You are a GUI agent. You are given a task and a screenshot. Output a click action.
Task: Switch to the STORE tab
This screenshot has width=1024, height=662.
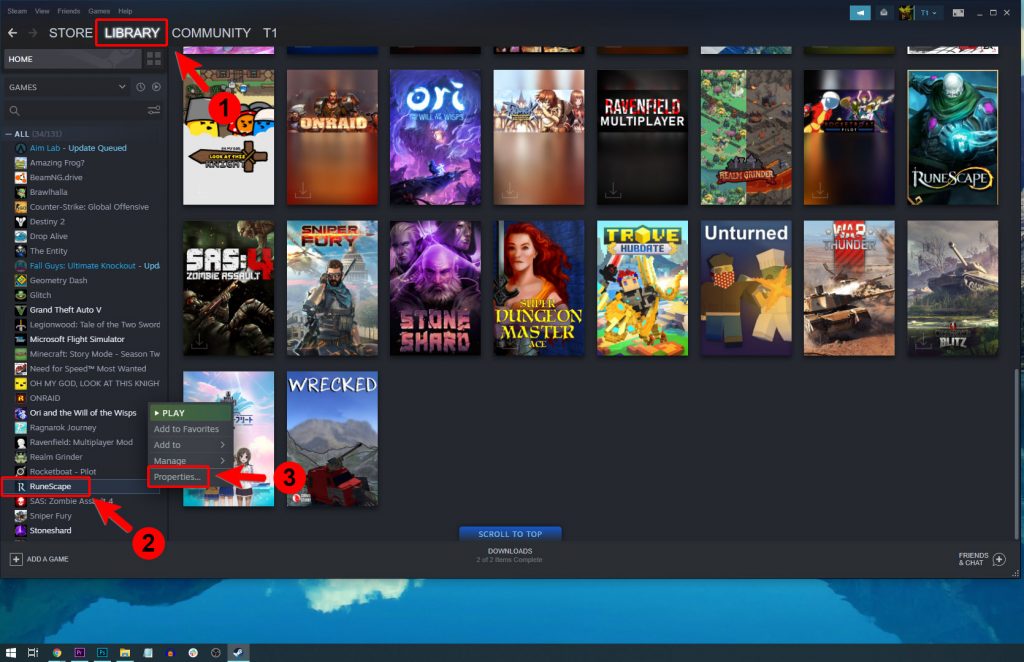(x=71, y=33)
